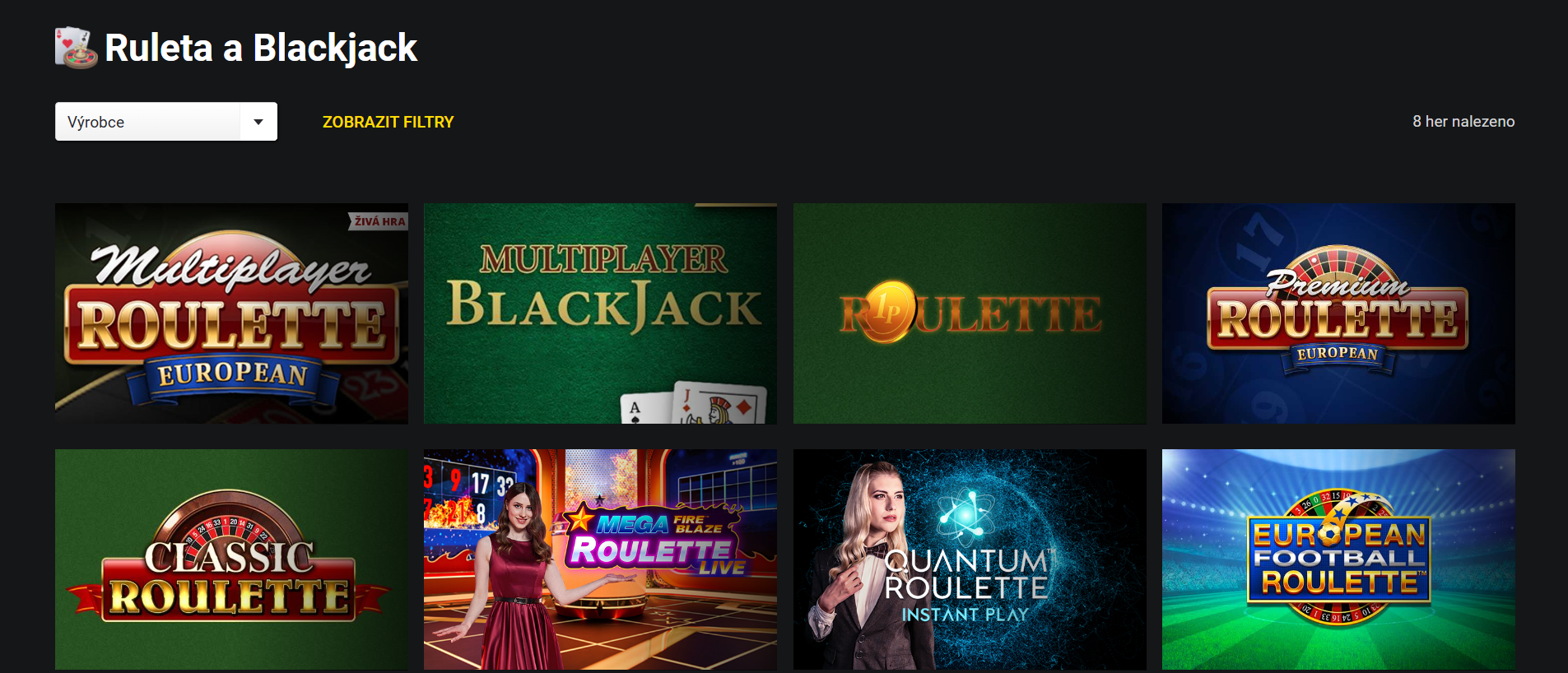Click the atom icon on Quantum Roulette
Screen dimensions: 1568x673
pyautogui.click(x=967, y=514)
